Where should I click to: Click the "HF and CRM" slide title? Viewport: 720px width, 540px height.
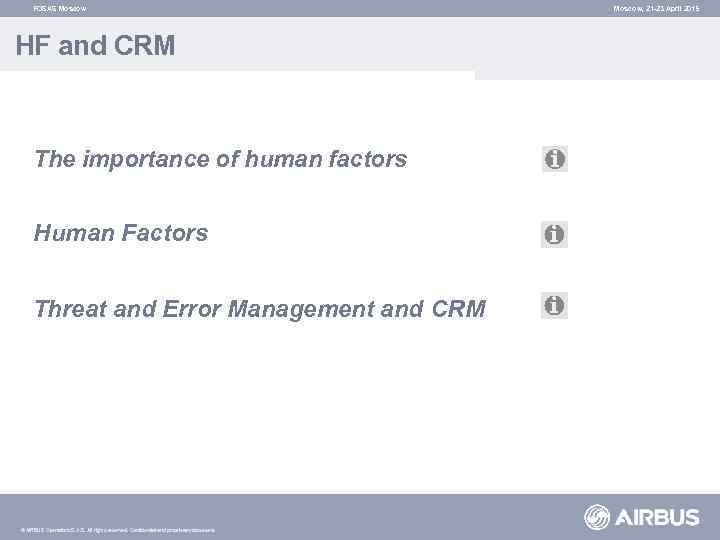pos(95,46)
